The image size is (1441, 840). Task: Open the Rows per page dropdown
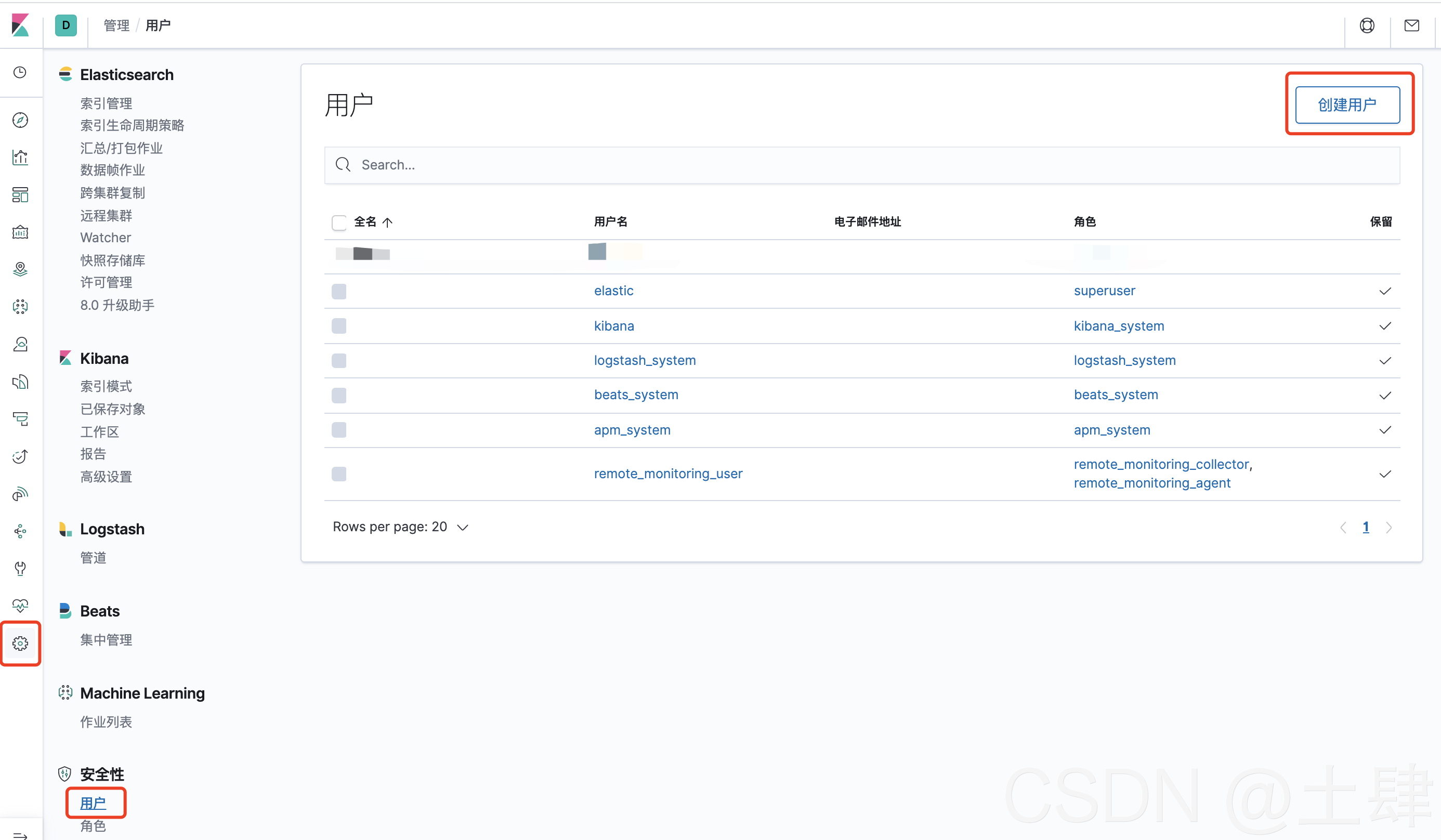click(401, 527)
